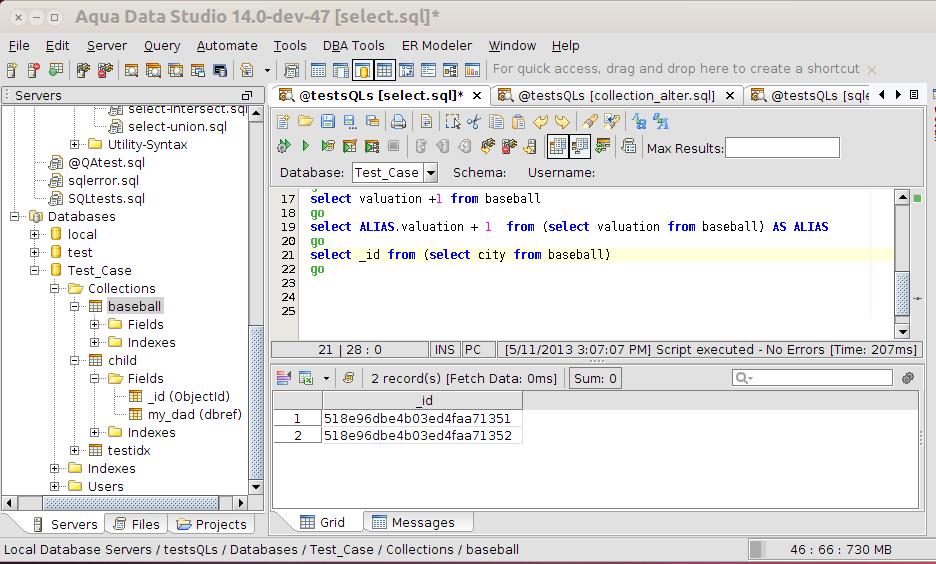
Task: Click the Print icon in editor toolbar
Action: pyautogui.click(x=398, y=122)
